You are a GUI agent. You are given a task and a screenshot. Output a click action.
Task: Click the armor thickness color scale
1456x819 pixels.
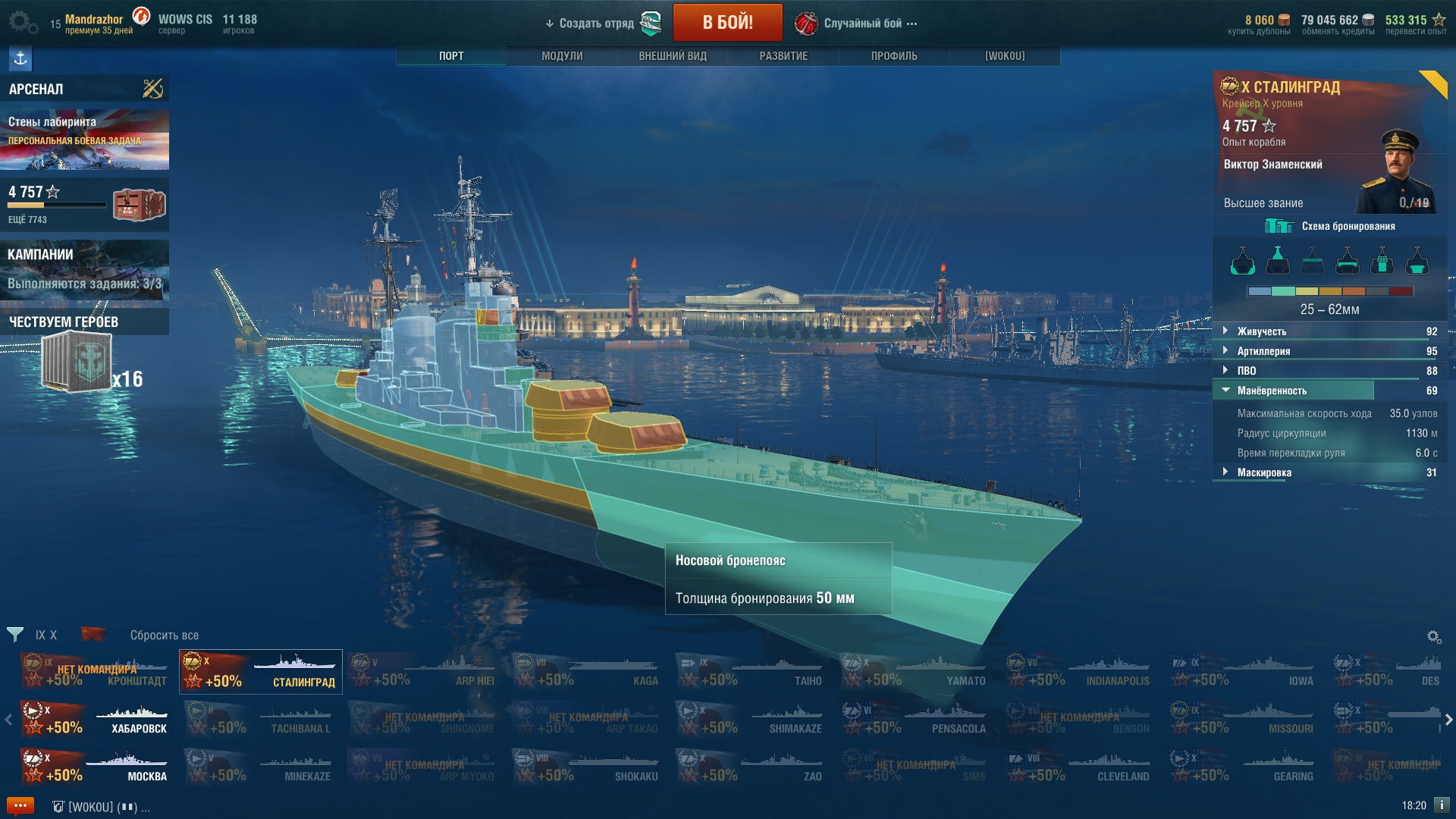pyautogui.click(x=1330, y=291)
